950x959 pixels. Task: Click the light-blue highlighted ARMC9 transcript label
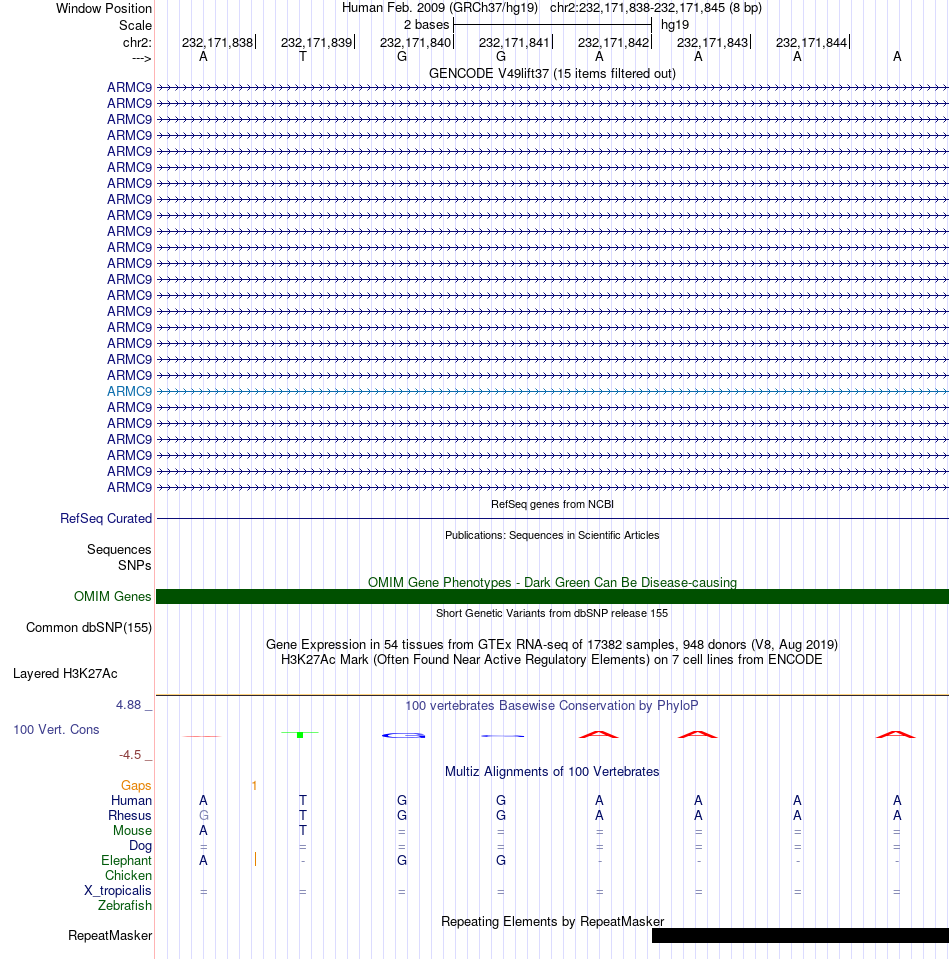point(129,391)
